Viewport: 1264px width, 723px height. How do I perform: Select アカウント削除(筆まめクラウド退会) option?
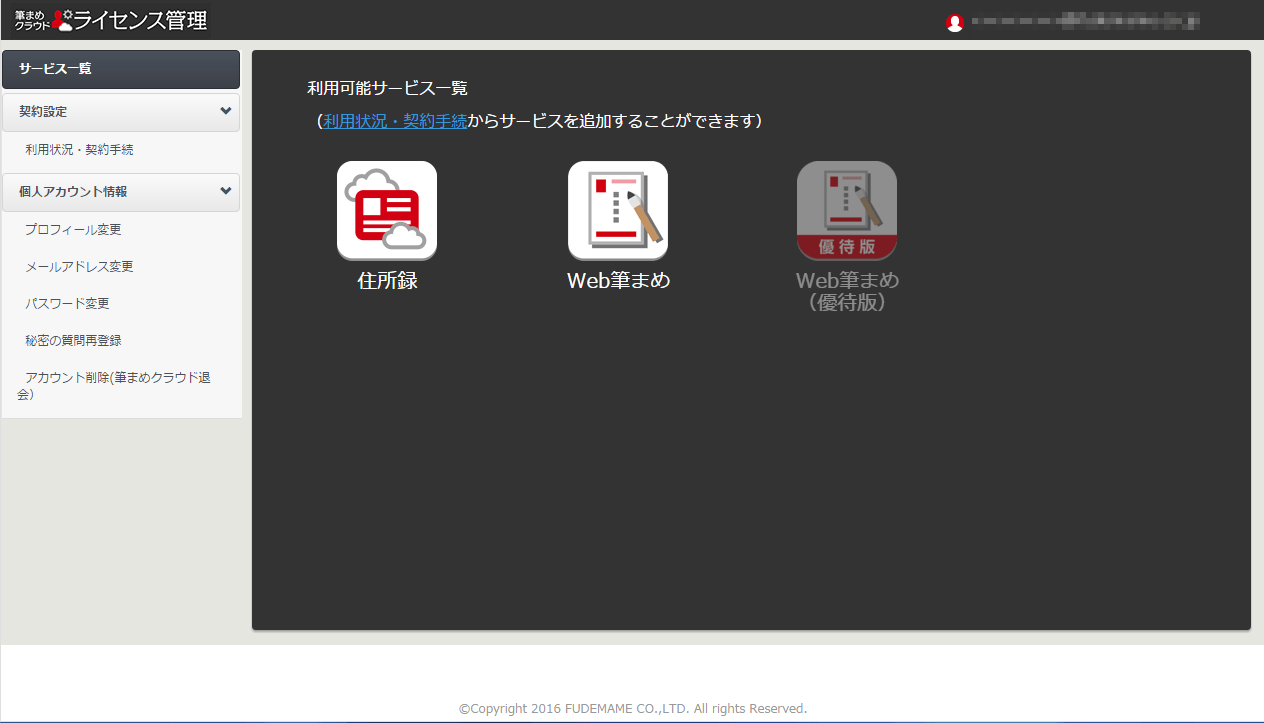click(x=114, y=386)
